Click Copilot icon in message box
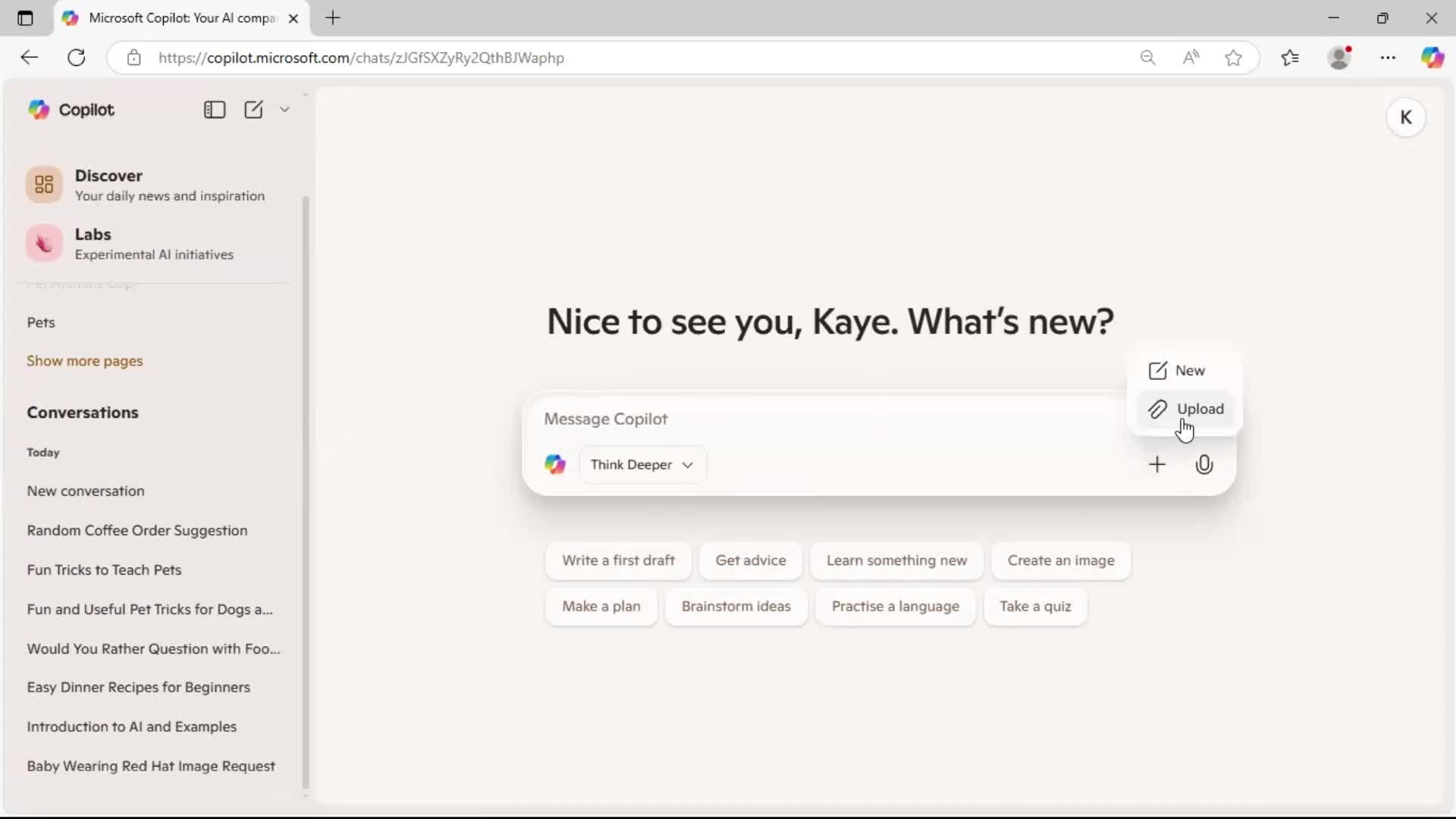The width and height of the screenshot is (1456, 819). tap(555, 465)
